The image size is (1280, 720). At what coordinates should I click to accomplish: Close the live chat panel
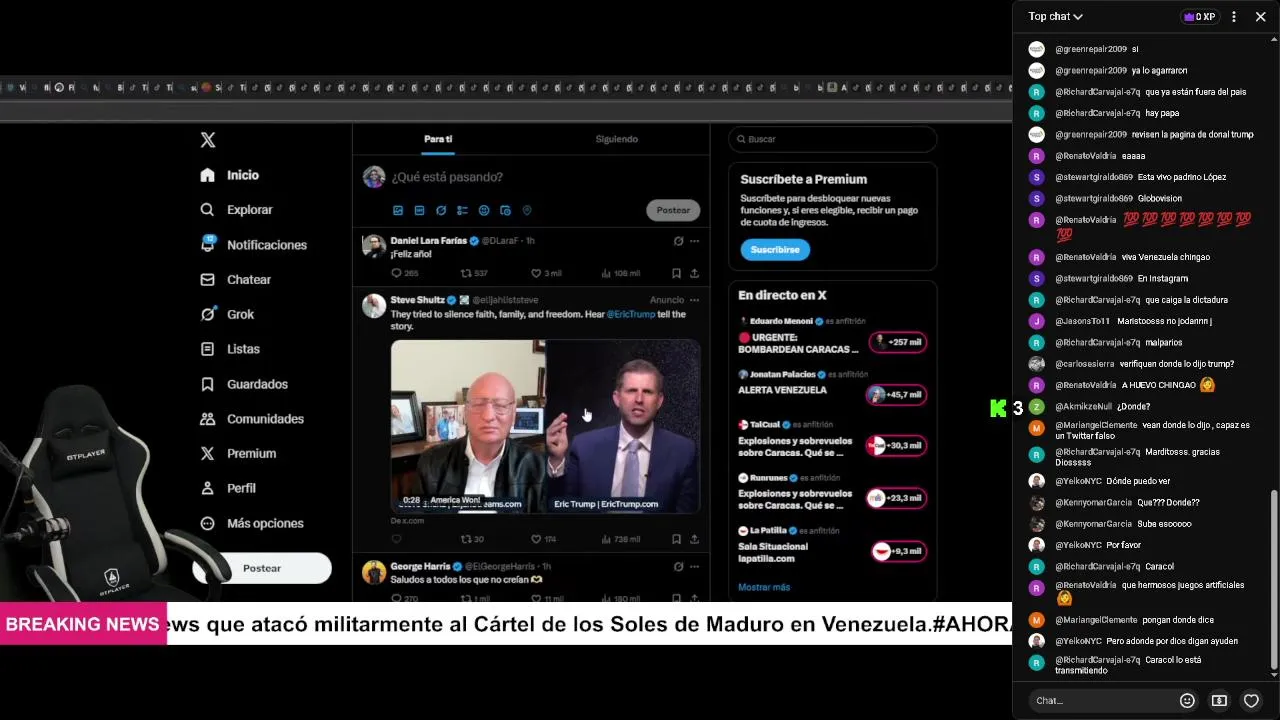coord(1260,17)
